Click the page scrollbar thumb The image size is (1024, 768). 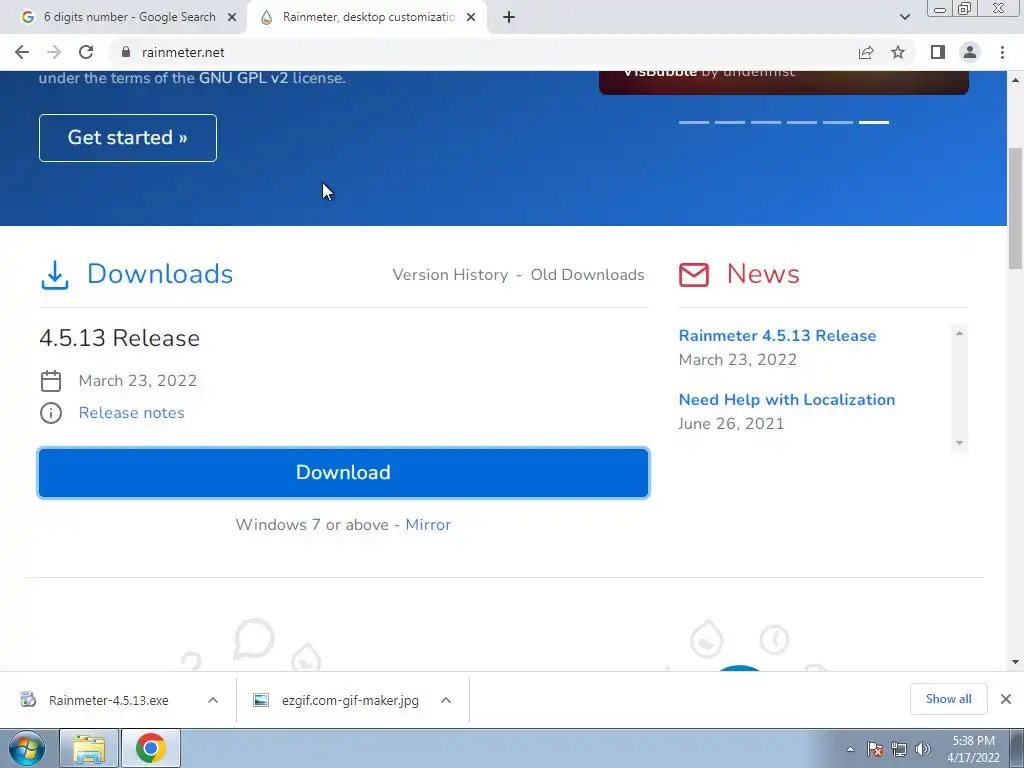click(x=1016, y=208)
